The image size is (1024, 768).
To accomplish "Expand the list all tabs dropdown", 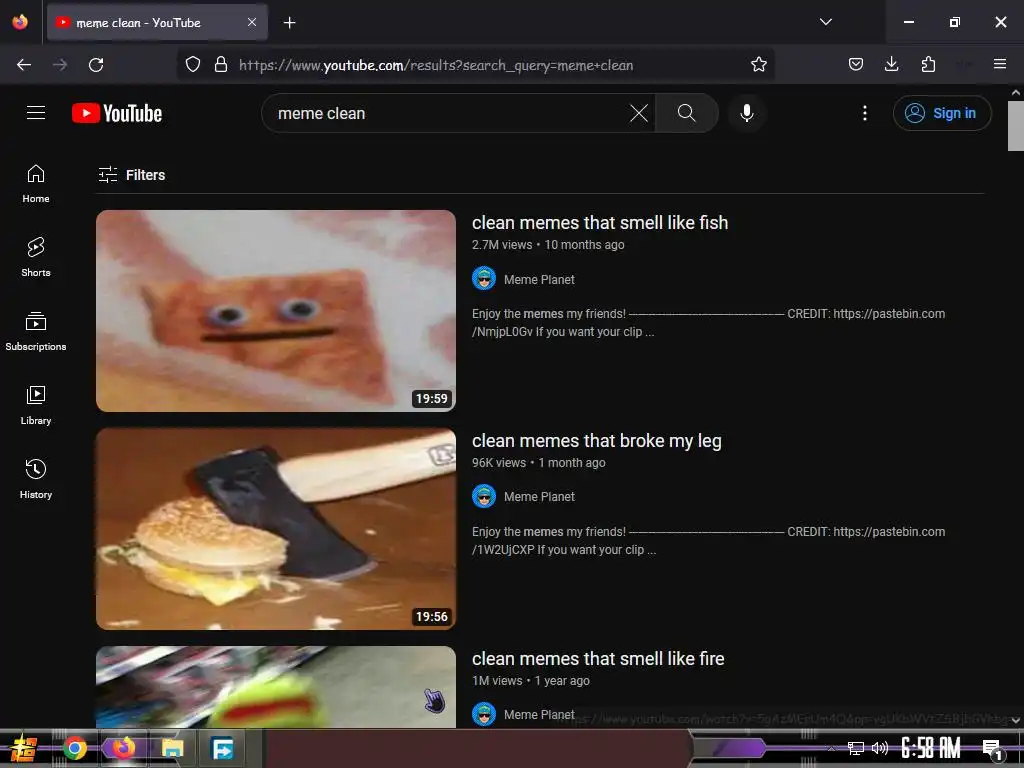I will click(x=825, y=22).
